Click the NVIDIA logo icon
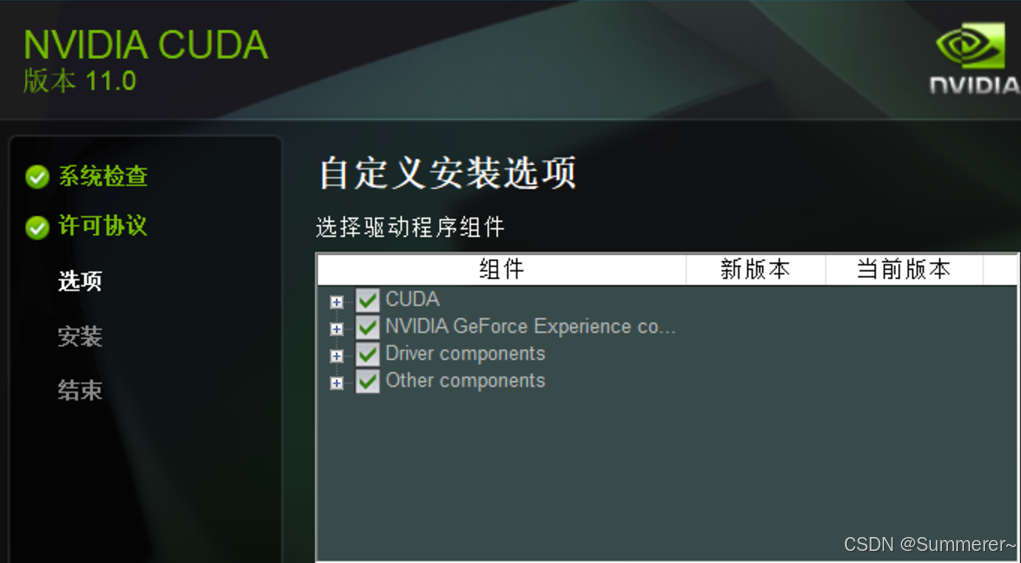The width and height of the screenshot is (1021, 563). click(x=974, y=58)
